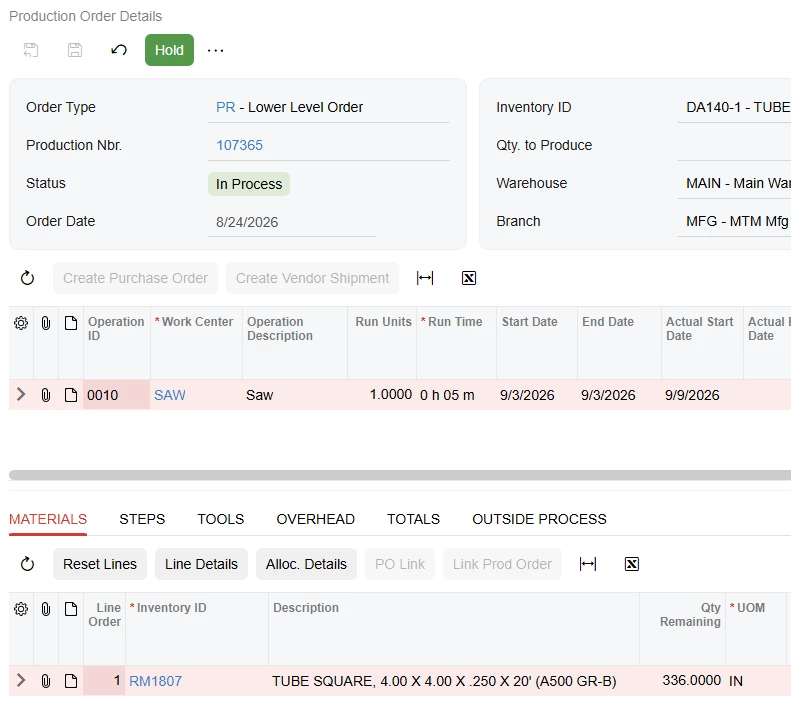The width and height of the screenshot is (791, 706).
Task: Export operations grid to Excel
Action: (x=469, y=278)
